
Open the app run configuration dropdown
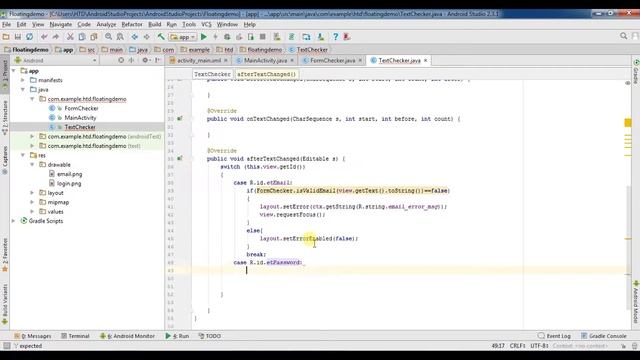tap(183, 37)
